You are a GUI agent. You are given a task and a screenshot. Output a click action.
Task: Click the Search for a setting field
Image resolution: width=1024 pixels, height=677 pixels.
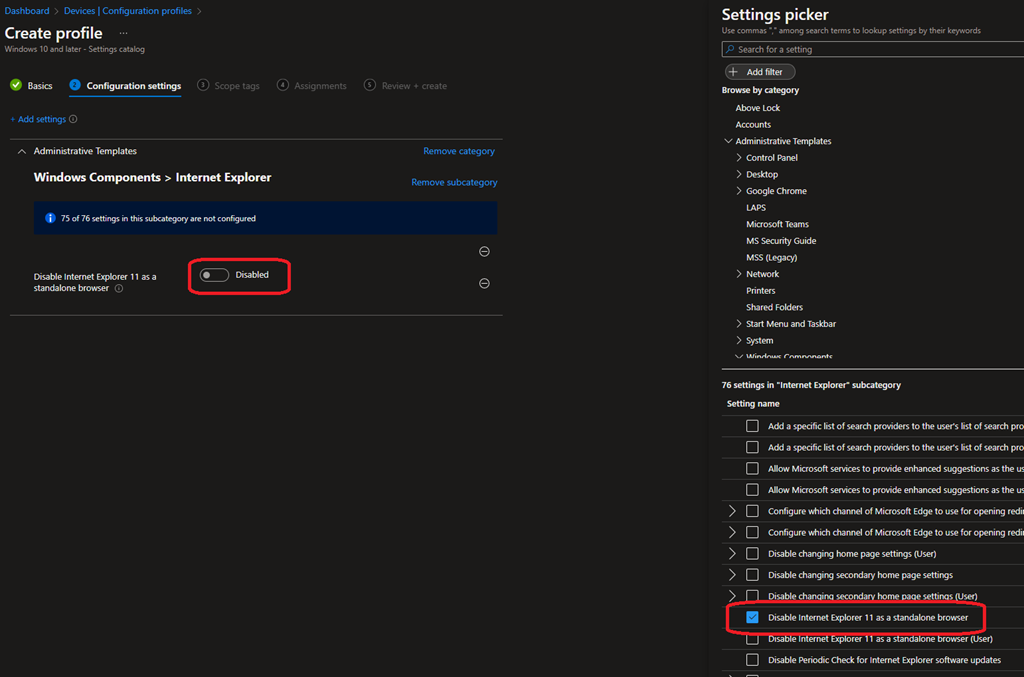click(x=875, y=49)
